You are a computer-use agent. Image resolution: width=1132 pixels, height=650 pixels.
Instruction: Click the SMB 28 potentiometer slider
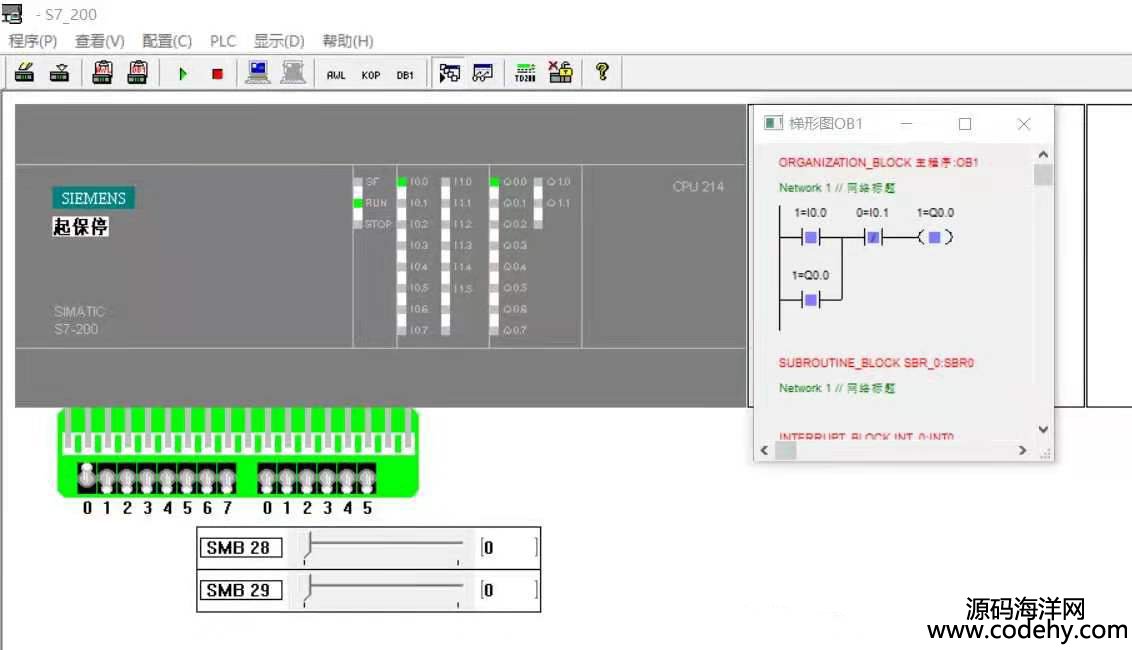[x=383, y=548]
